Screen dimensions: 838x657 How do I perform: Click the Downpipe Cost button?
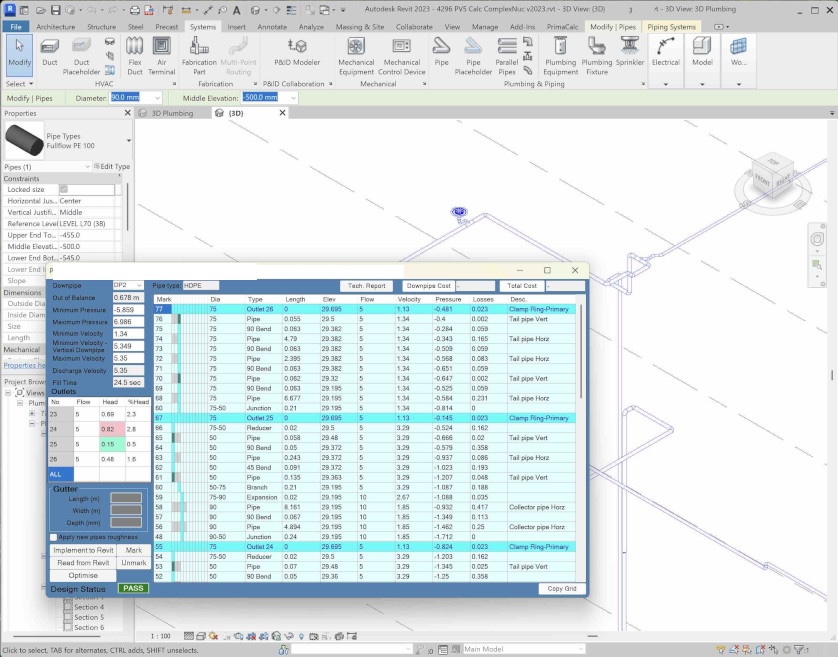tap(429, 286)
